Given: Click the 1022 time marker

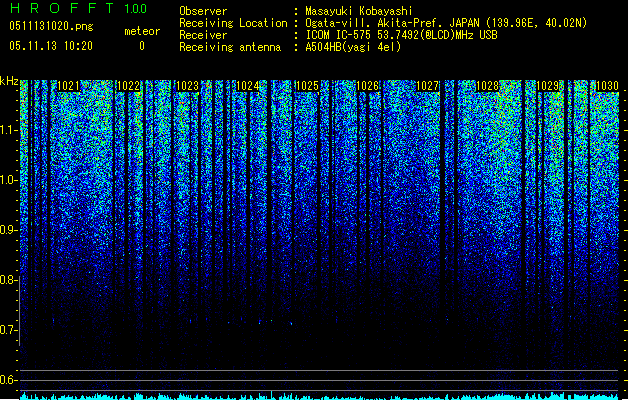Looking at the screenshot, I should (128, 86).
